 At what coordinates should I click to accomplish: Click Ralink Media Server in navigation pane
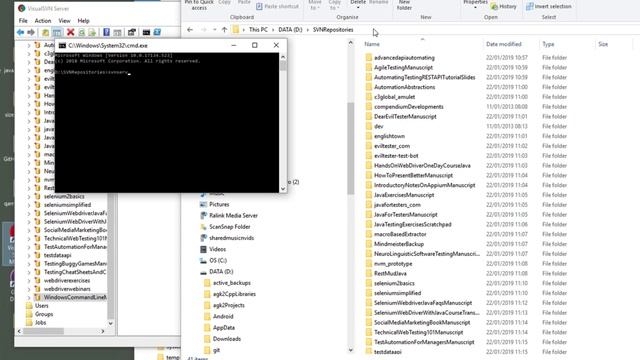coord(233,216)
